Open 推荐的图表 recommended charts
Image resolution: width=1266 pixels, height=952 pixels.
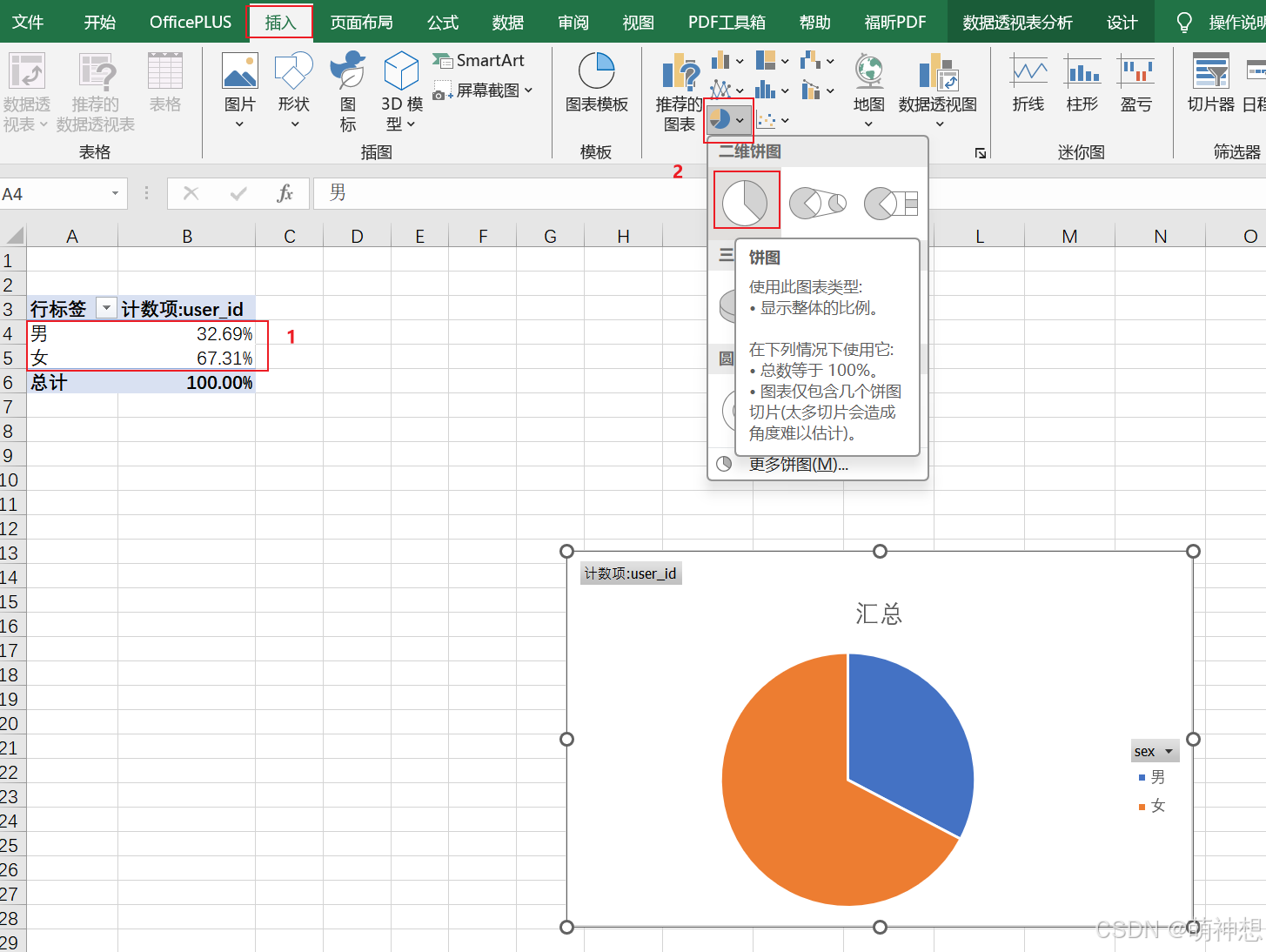point(679,91)
